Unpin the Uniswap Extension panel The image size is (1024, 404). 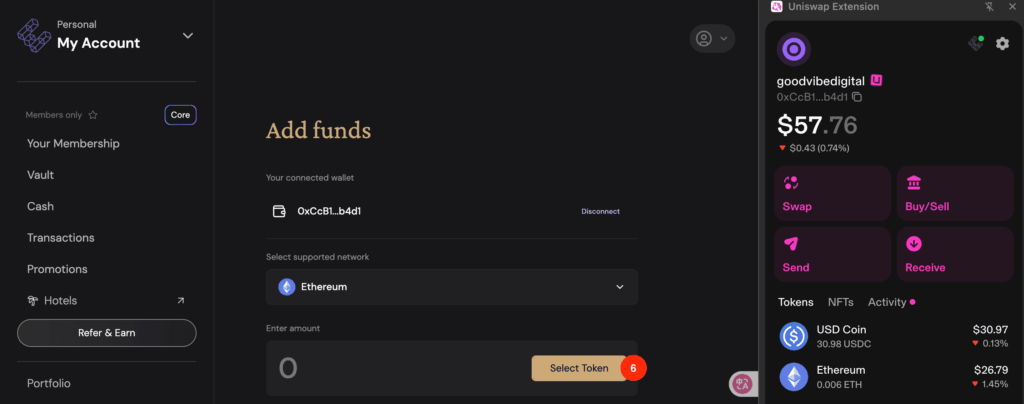[989, 7]
